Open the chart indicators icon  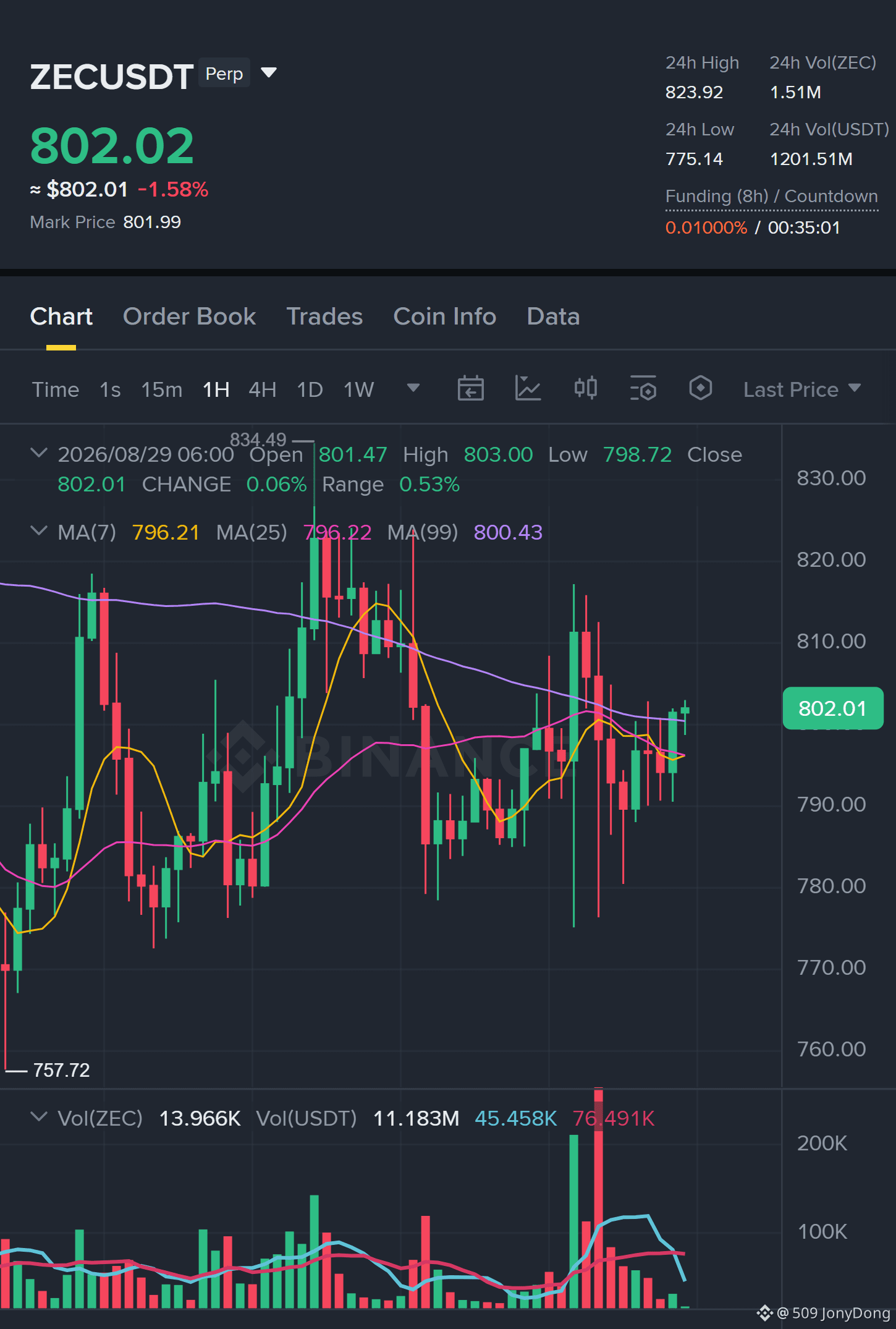pos(528,389)
